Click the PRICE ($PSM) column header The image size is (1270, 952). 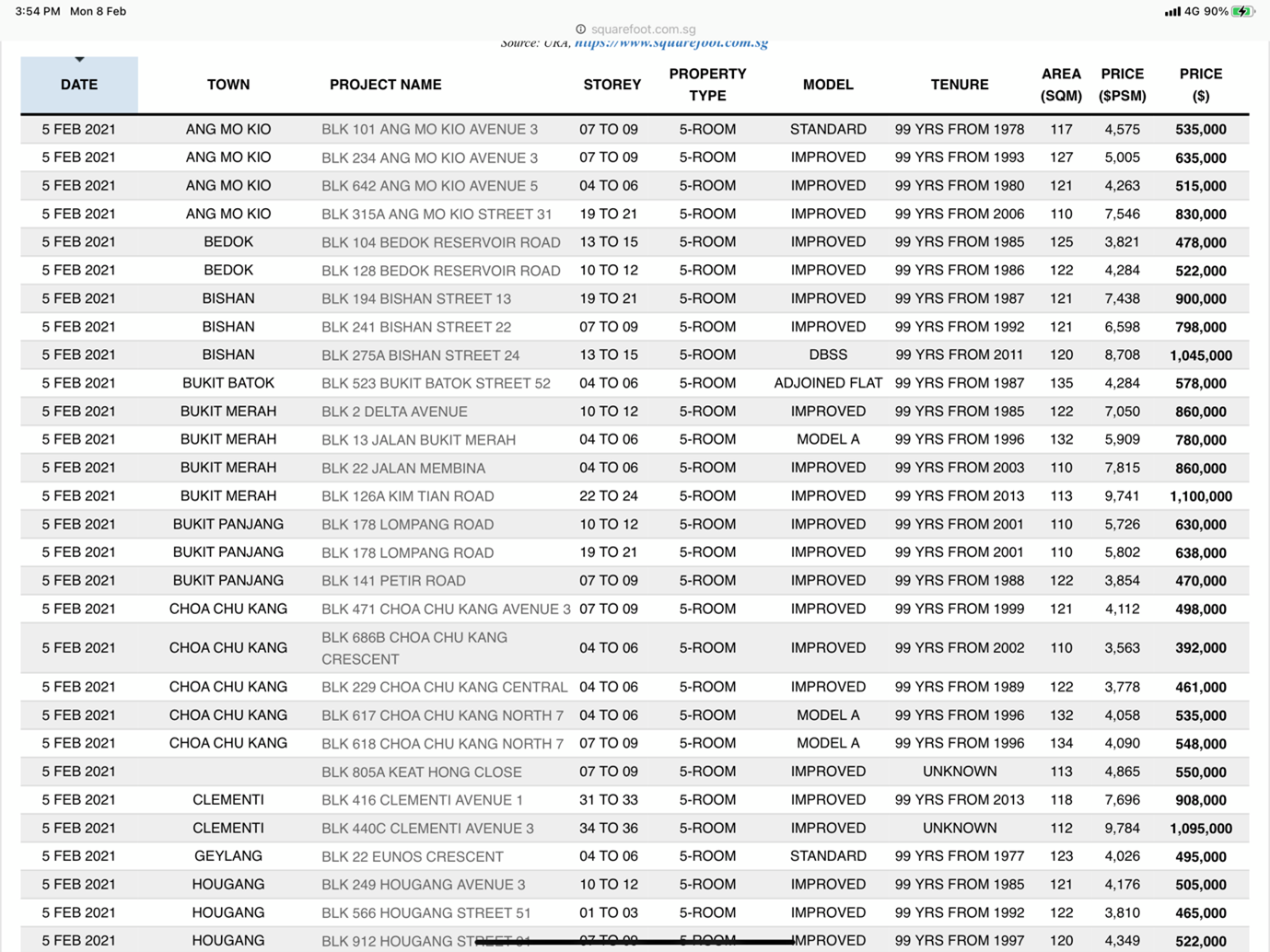point(1122,85)
